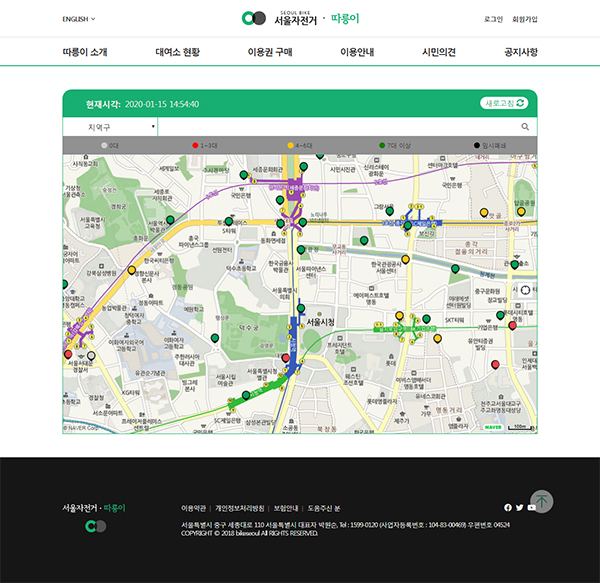Refresh station data with 새로고침 button

pyautogui.click(x=504, y=103)
